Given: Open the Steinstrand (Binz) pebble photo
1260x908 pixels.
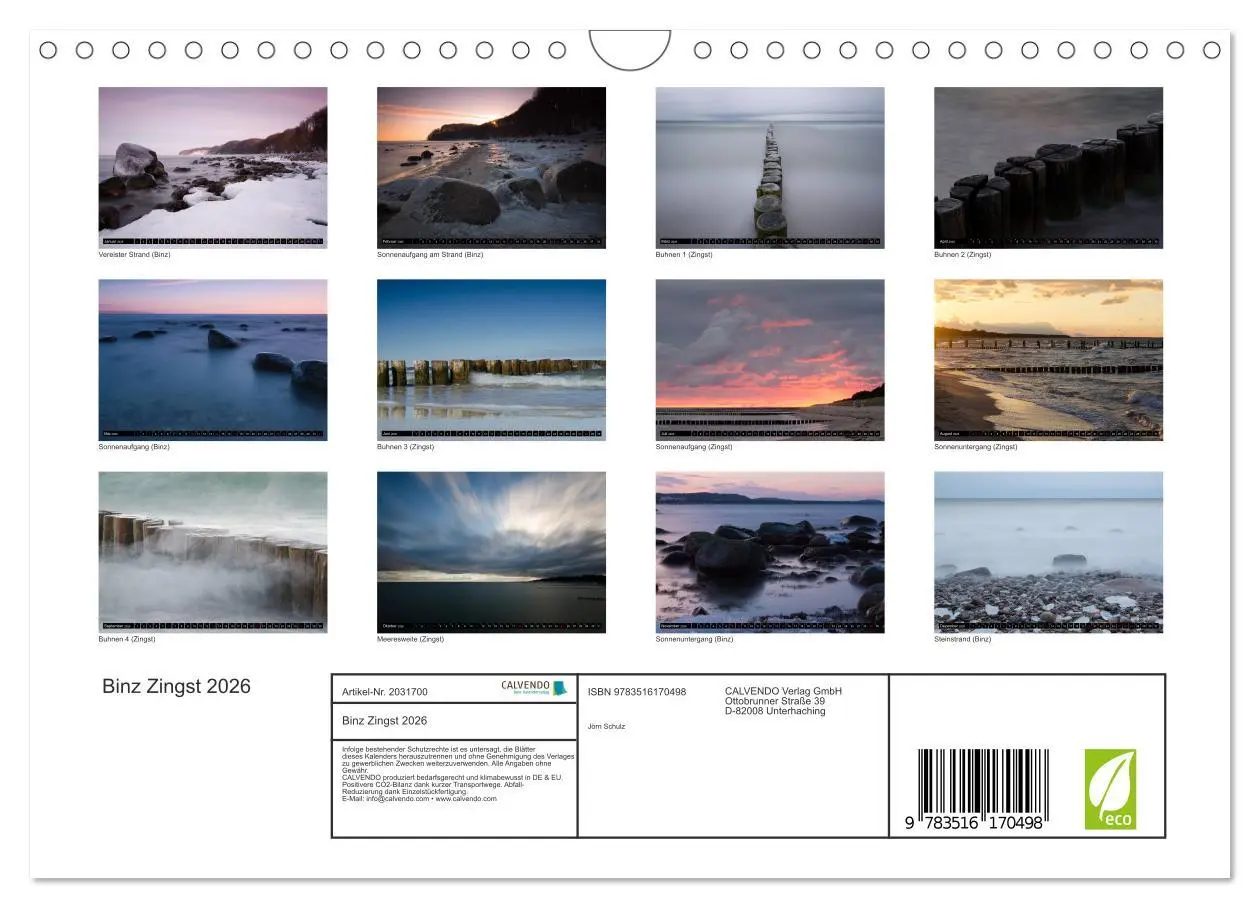Looking at the screenshot, I should click(x=1048, y=552).
